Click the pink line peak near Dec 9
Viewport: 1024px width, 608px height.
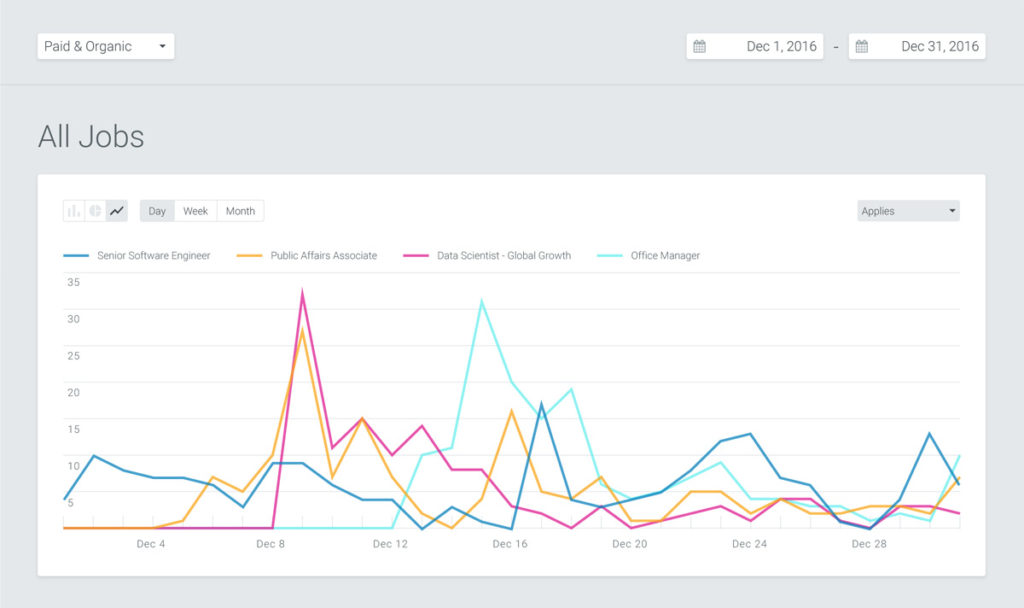[302, 292]
